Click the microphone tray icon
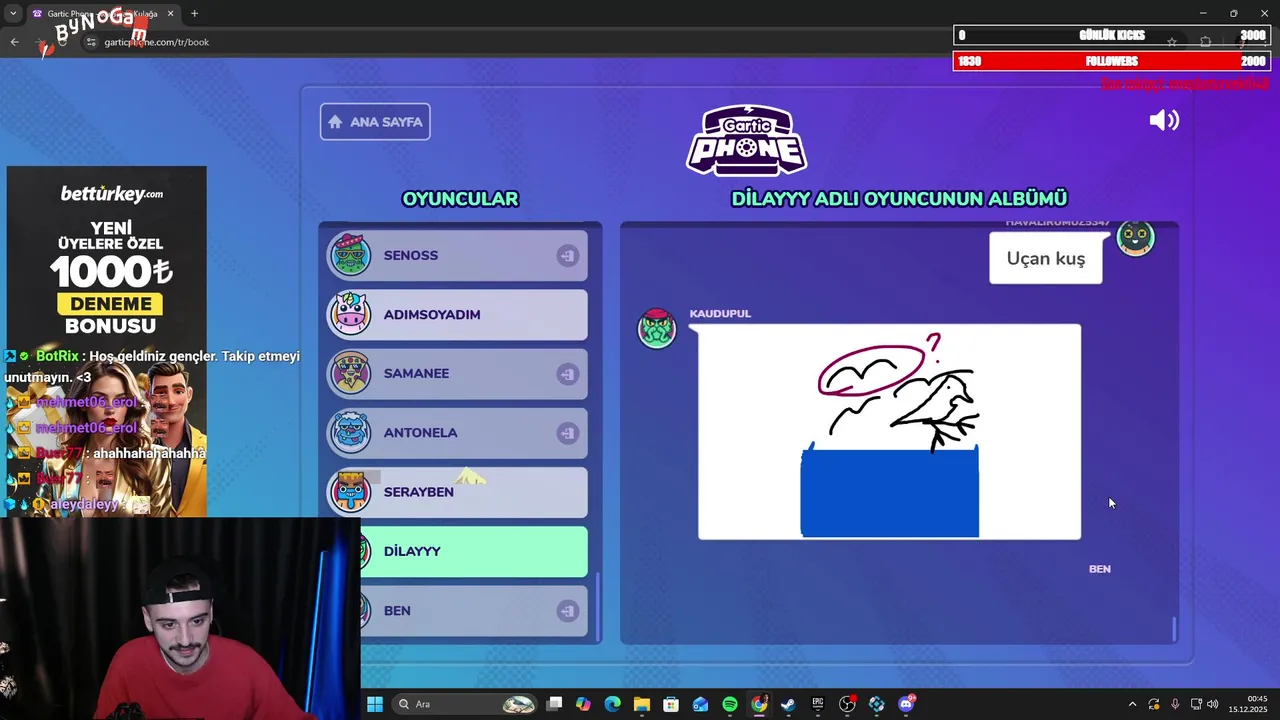 click(1175, 704)
